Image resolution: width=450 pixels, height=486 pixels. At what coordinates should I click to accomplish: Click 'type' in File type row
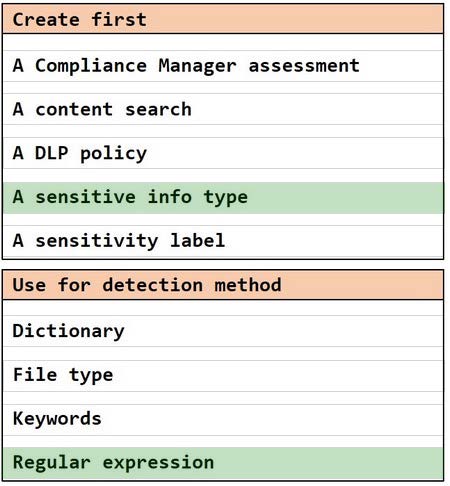point(91,376)
